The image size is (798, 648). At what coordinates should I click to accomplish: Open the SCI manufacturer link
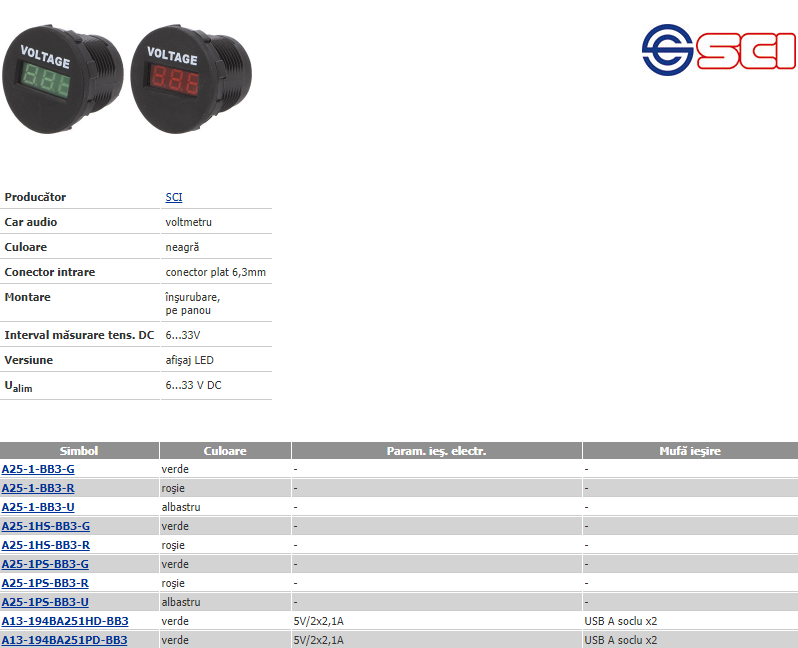coord(174,197)
